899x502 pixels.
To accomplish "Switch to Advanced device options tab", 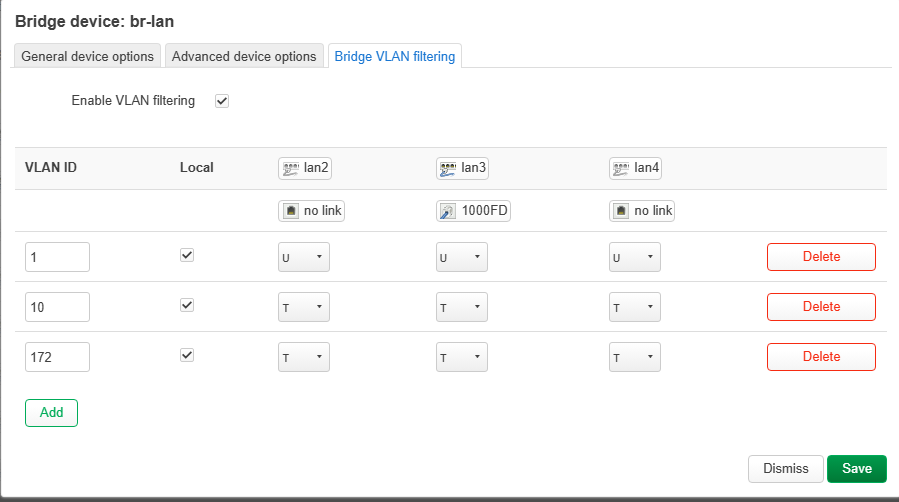I will coord(244,56).
